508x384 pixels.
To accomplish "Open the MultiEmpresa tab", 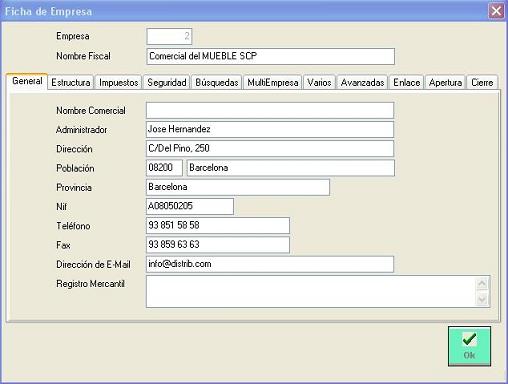I will point(273,82).
